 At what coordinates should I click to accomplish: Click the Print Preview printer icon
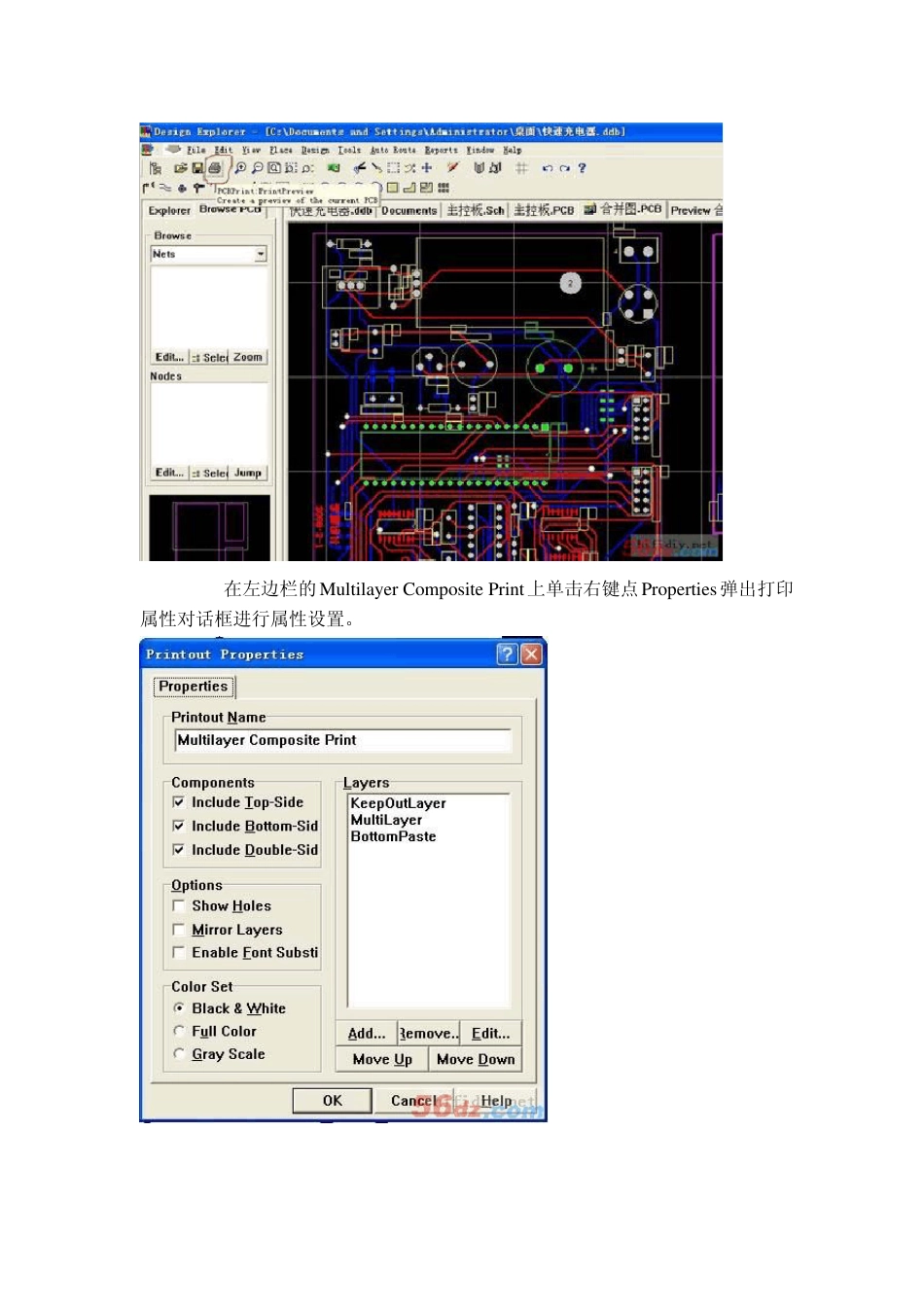pos(215,168)
